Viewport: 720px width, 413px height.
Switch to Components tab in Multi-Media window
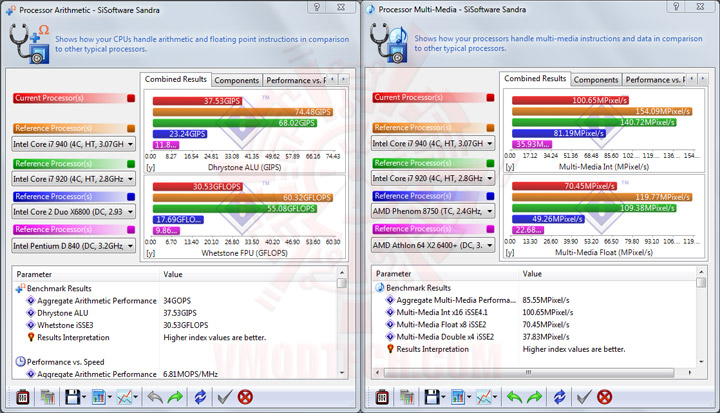click(596, 80)
